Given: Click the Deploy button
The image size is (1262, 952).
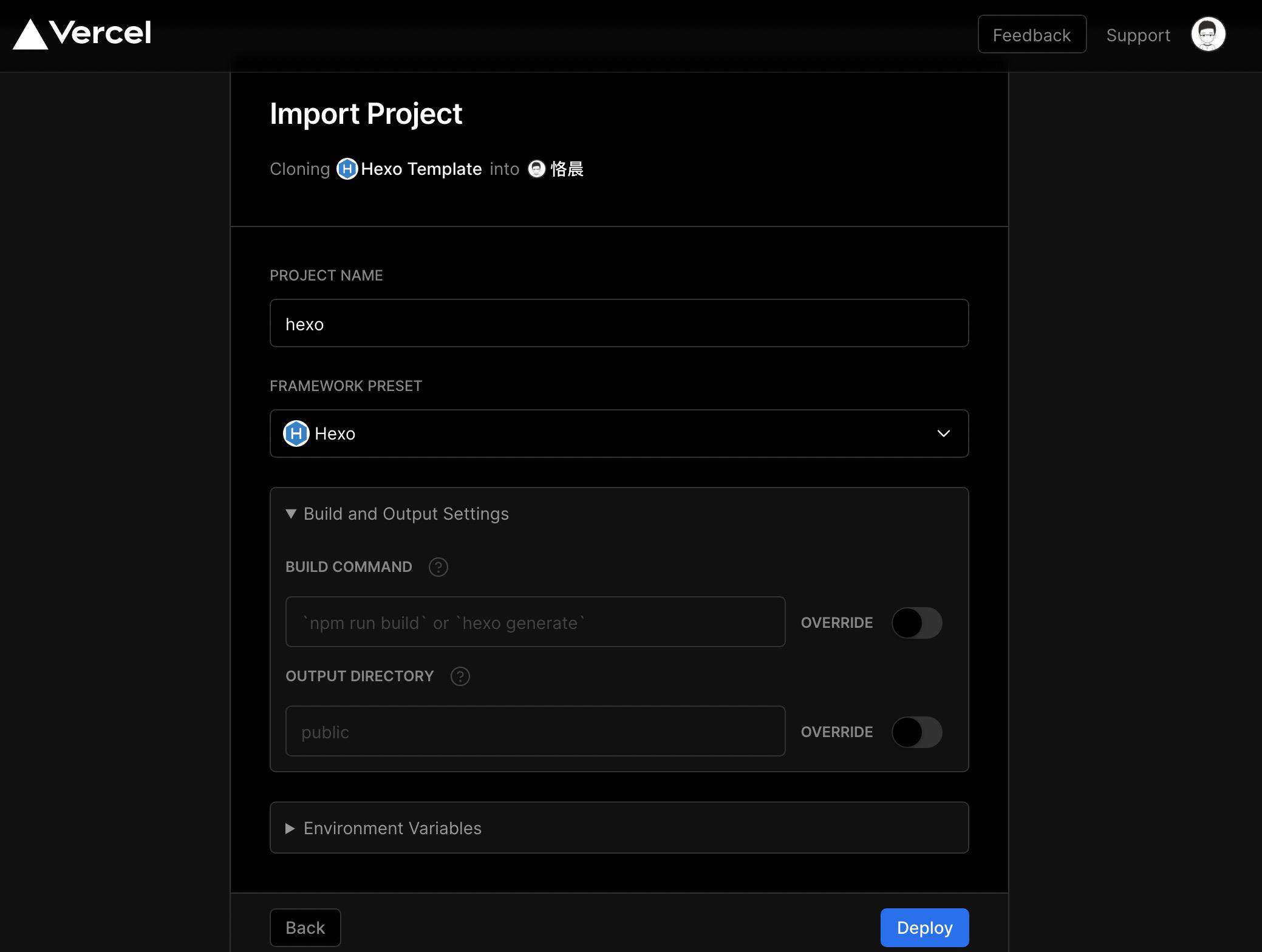Looking at the screenshot, I should (924, 928).
